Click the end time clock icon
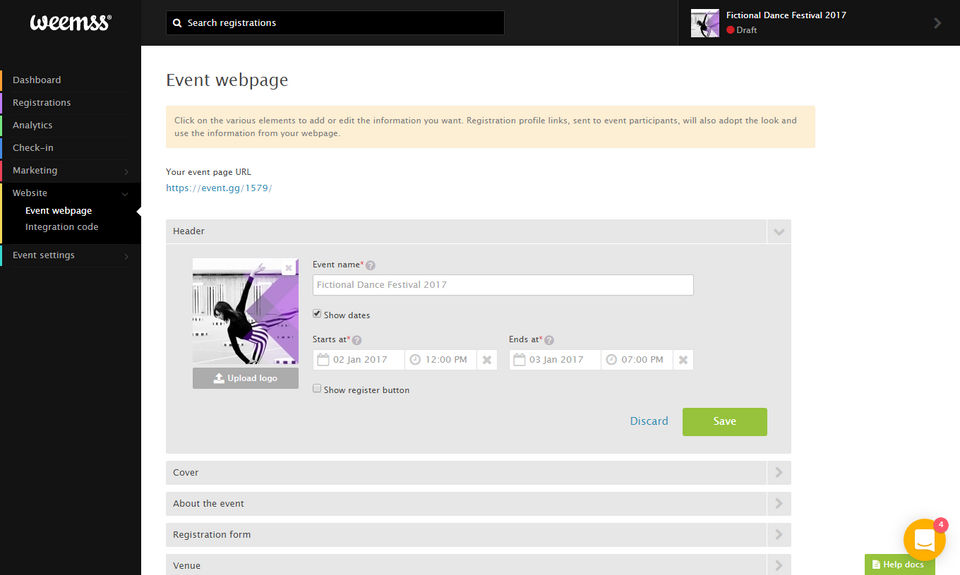 pos(611,359)
